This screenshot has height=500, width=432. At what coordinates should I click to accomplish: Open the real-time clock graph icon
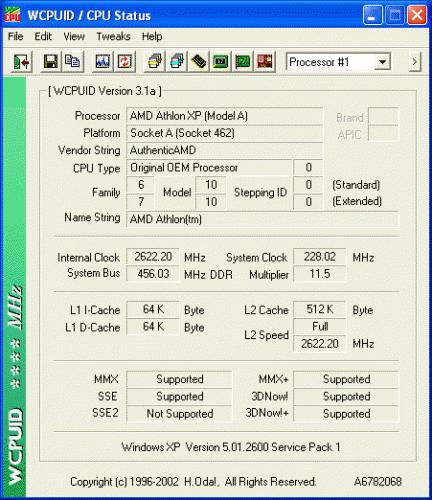click(x=102, y=62)
